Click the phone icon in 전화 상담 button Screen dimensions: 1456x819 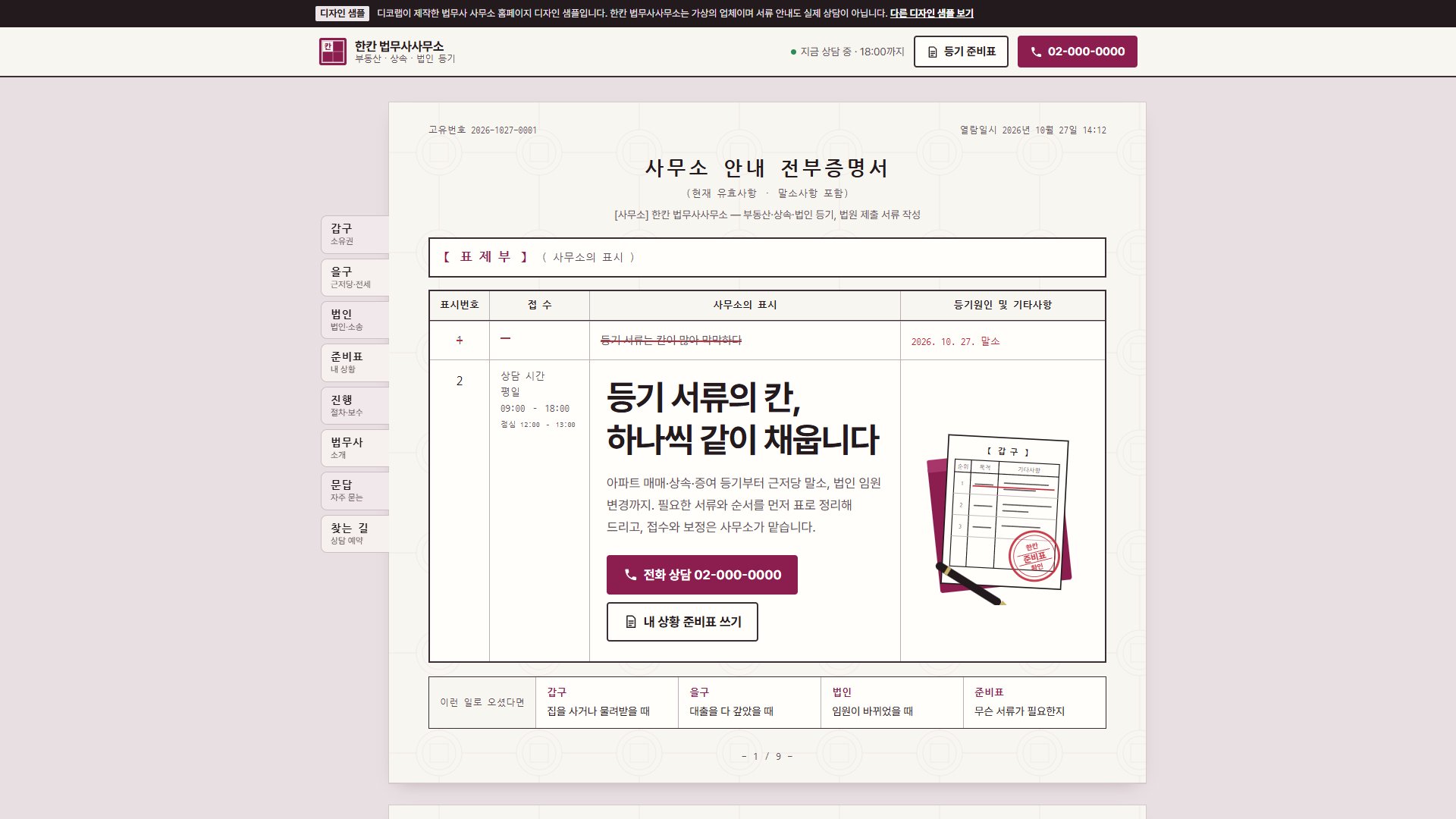coord(630,575)
